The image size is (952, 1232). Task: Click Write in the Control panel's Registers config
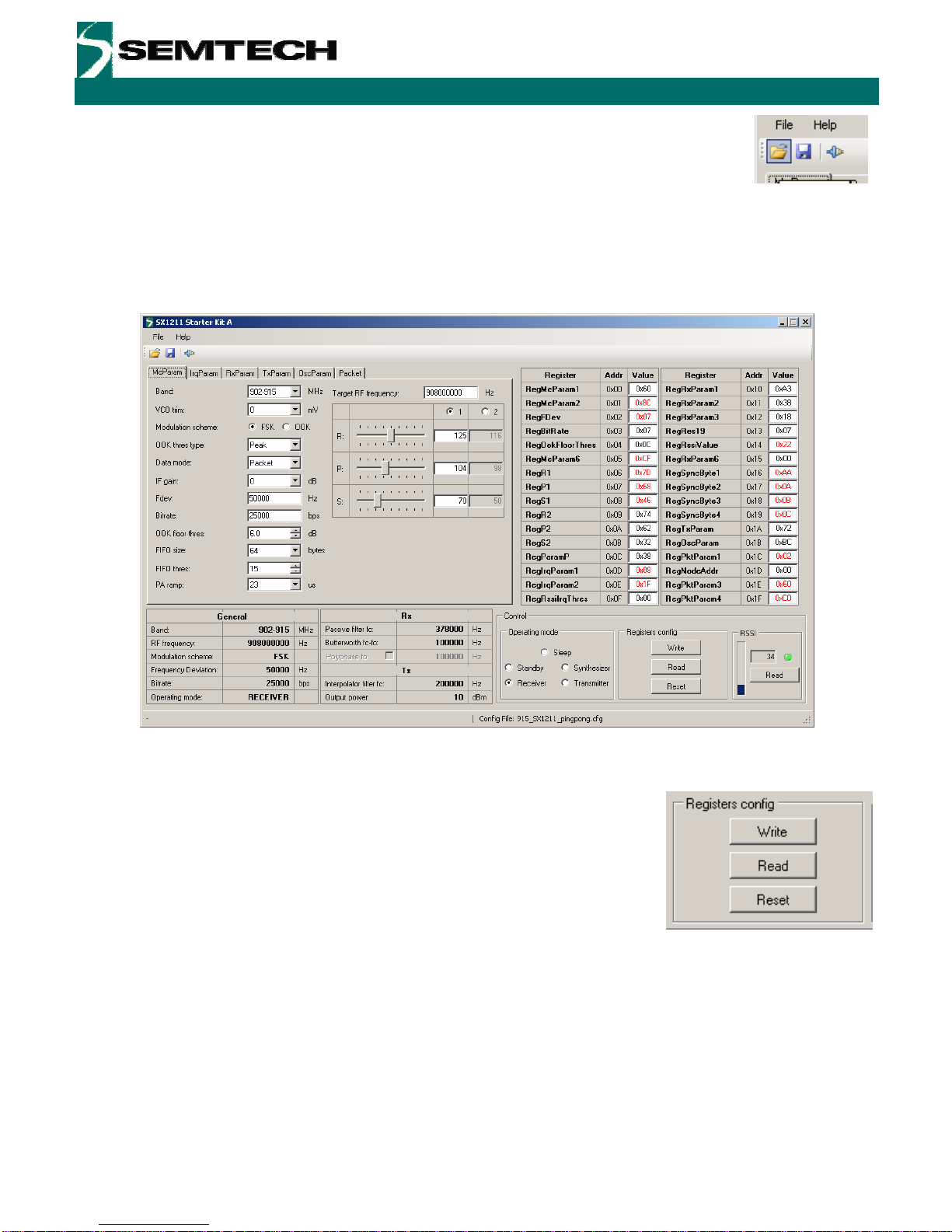[676, 647]
